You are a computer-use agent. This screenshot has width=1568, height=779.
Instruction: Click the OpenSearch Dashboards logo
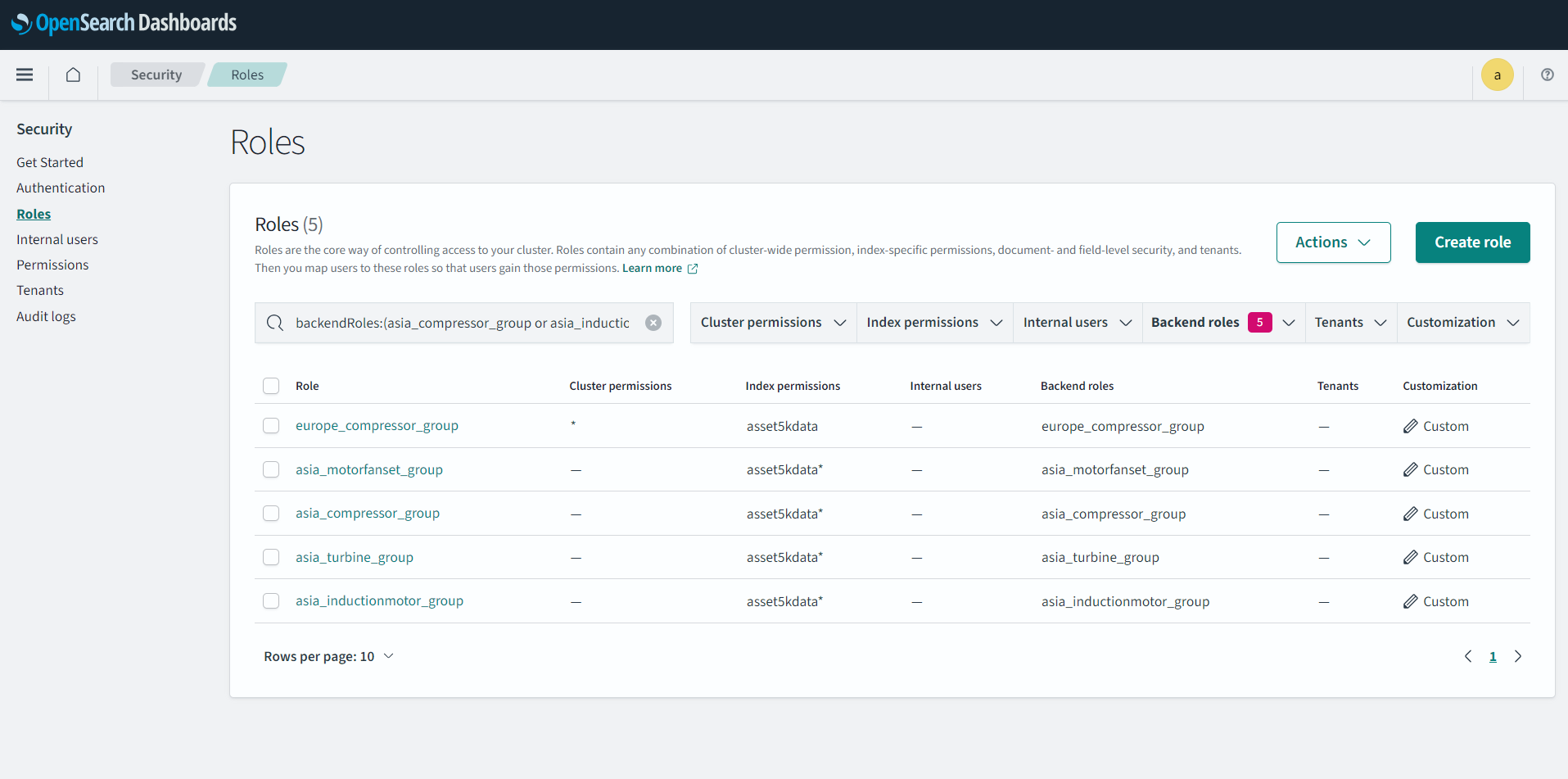tap(124, 23)
